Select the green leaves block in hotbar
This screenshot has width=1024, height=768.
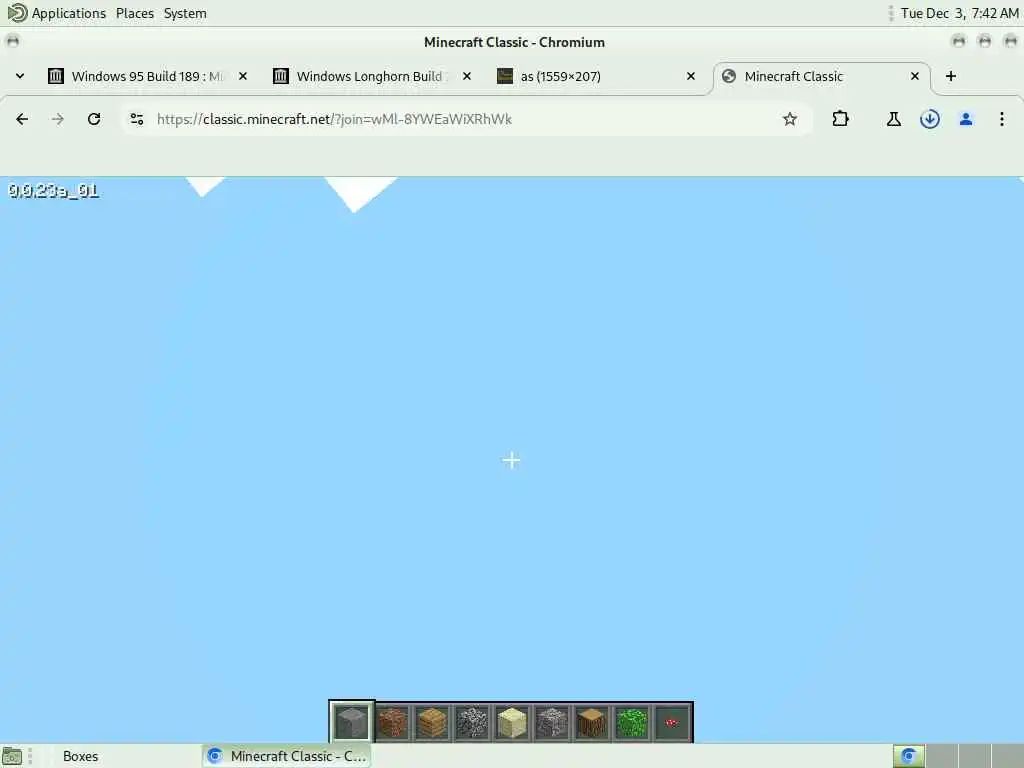pos(632,722)
